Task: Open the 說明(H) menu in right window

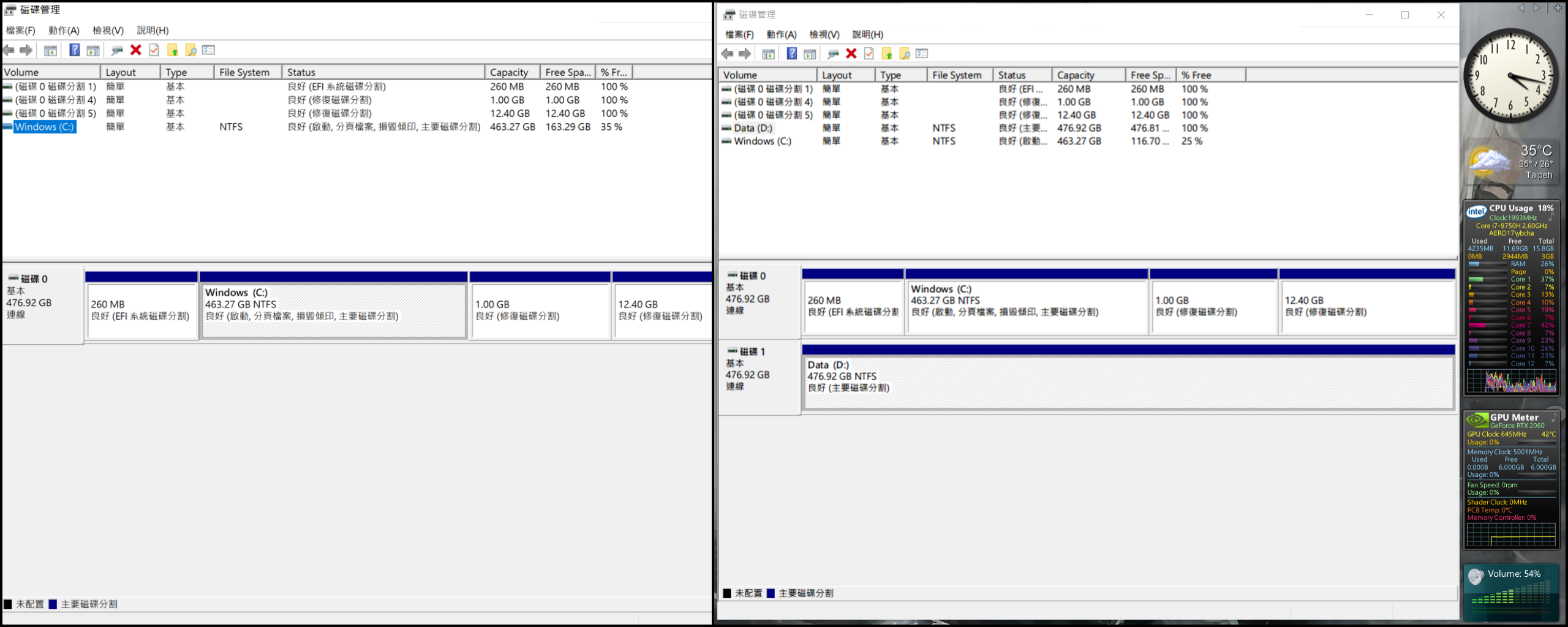Action: (867, 35)
